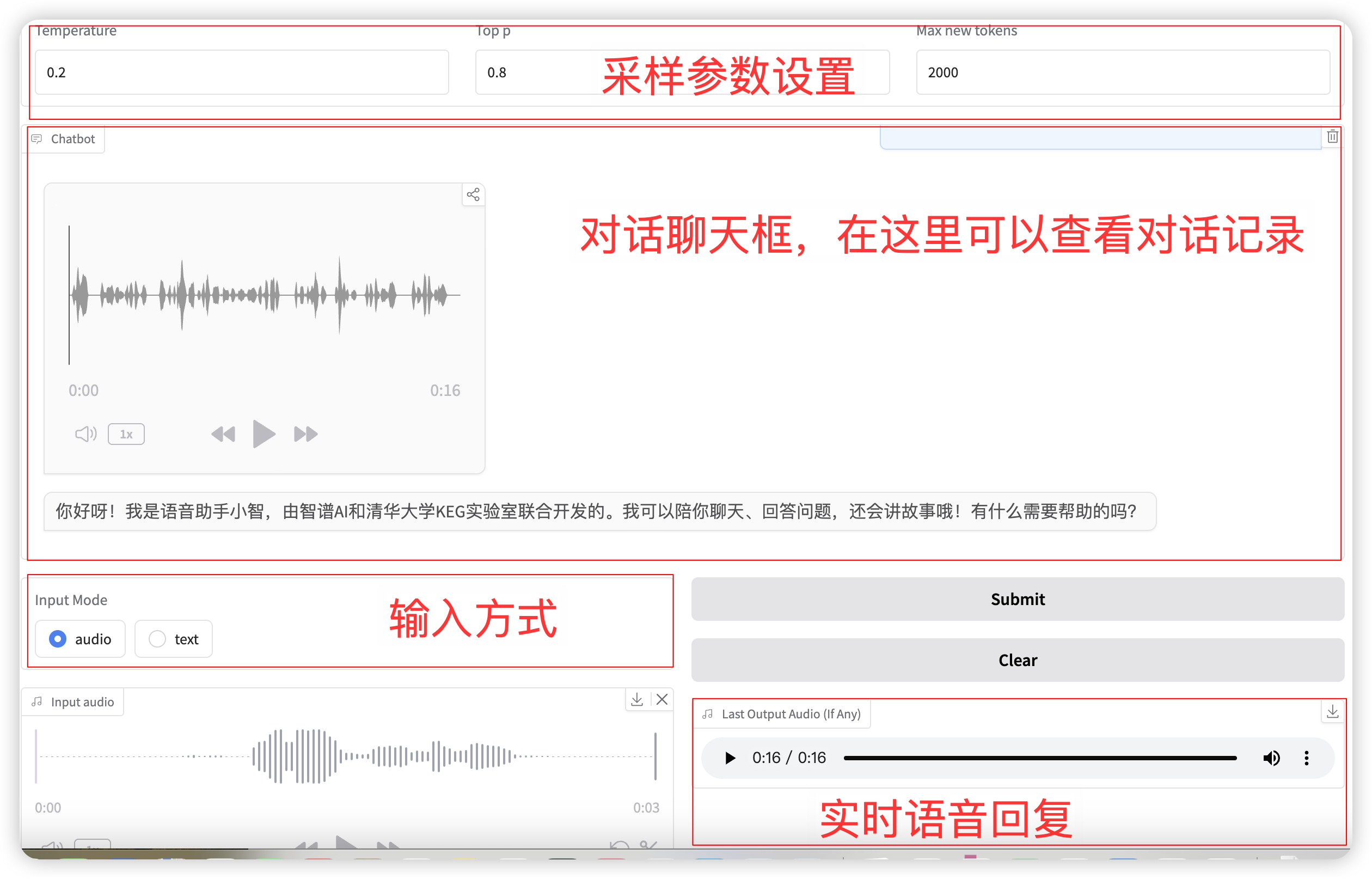
Task: Click the Temperature input field
Action: point(241,72)
